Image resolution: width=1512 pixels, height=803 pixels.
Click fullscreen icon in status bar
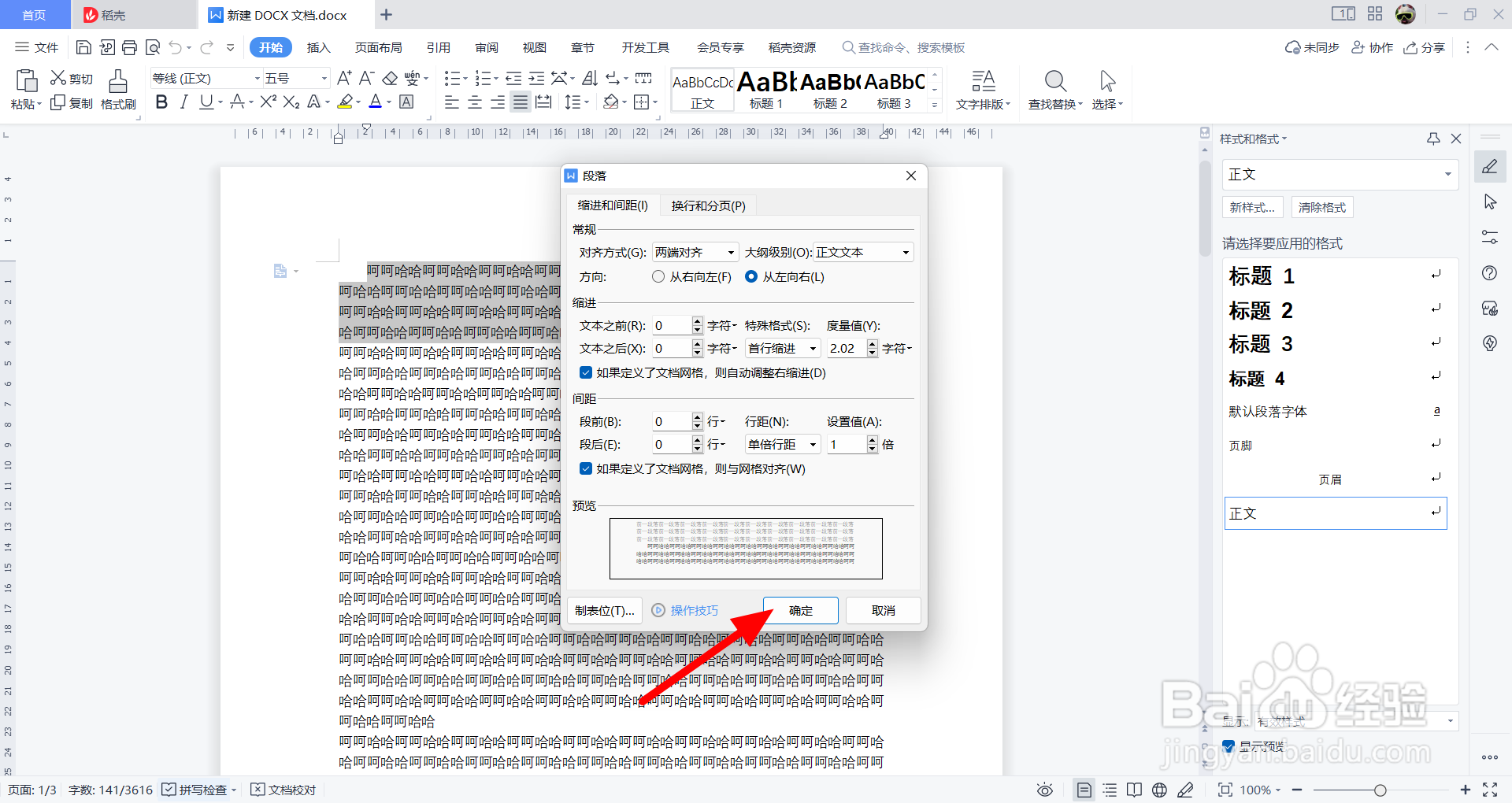[x=1490, y=790]
